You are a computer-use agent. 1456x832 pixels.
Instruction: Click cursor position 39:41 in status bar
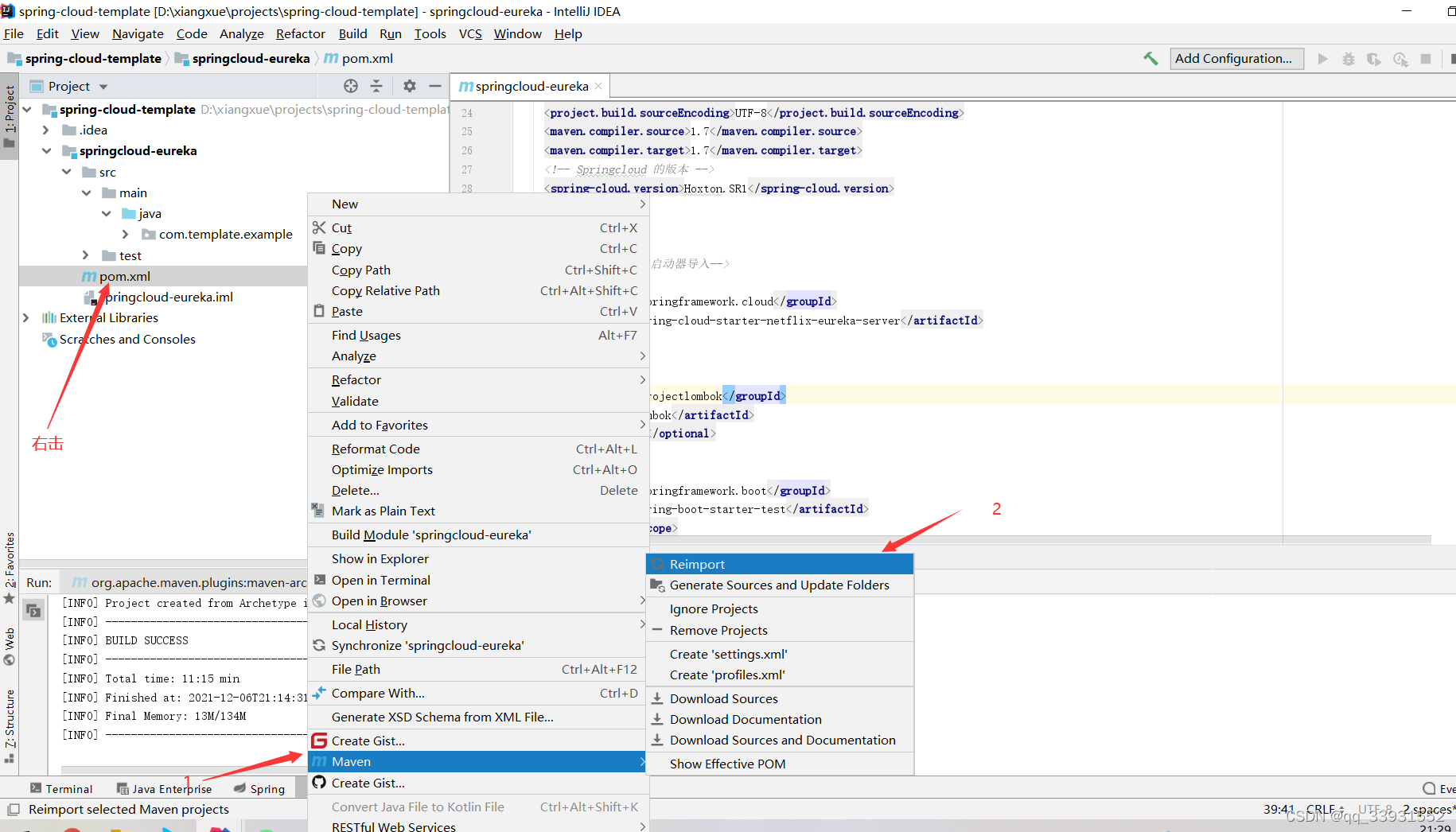pos(1279,809)
